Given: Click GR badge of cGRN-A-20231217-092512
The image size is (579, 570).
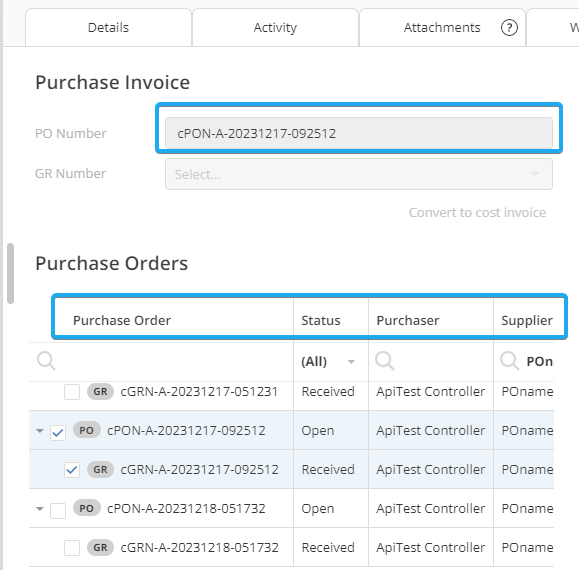Looking at the screenshot, I should [x=100, y=470].
